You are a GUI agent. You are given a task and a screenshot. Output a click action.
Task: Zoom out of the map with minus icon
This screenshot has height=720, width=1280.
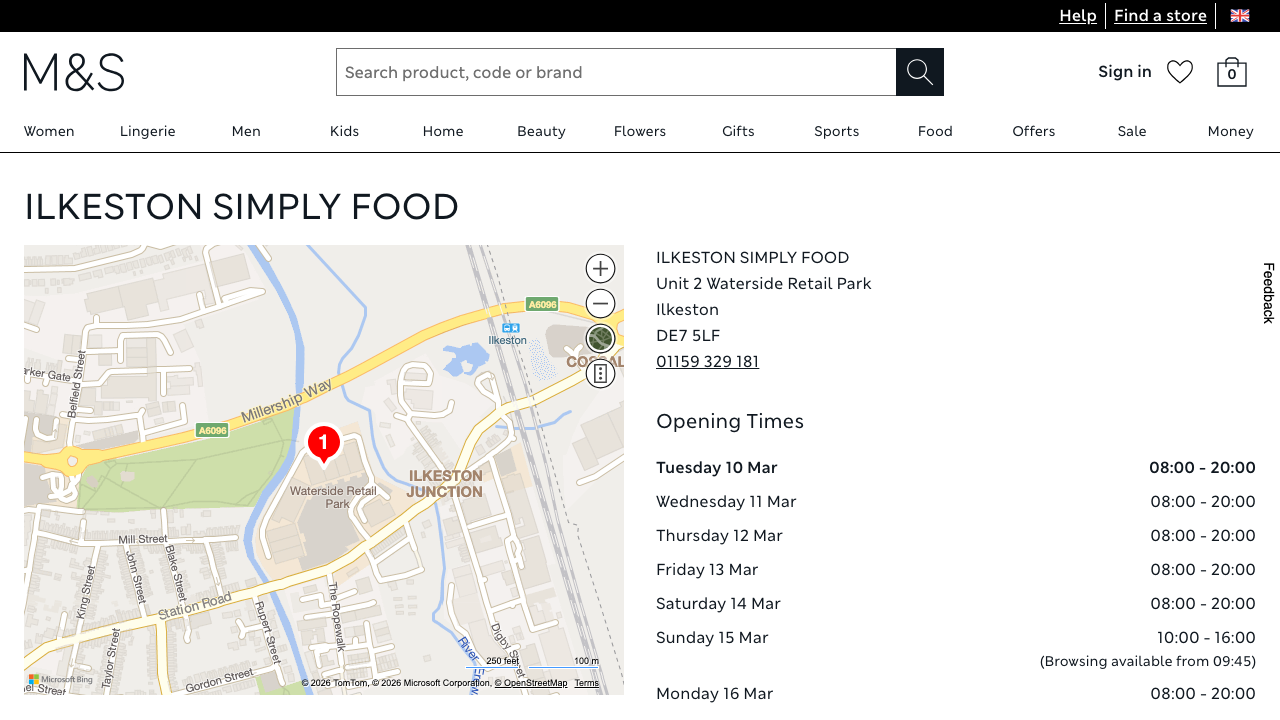click(599, 303)
